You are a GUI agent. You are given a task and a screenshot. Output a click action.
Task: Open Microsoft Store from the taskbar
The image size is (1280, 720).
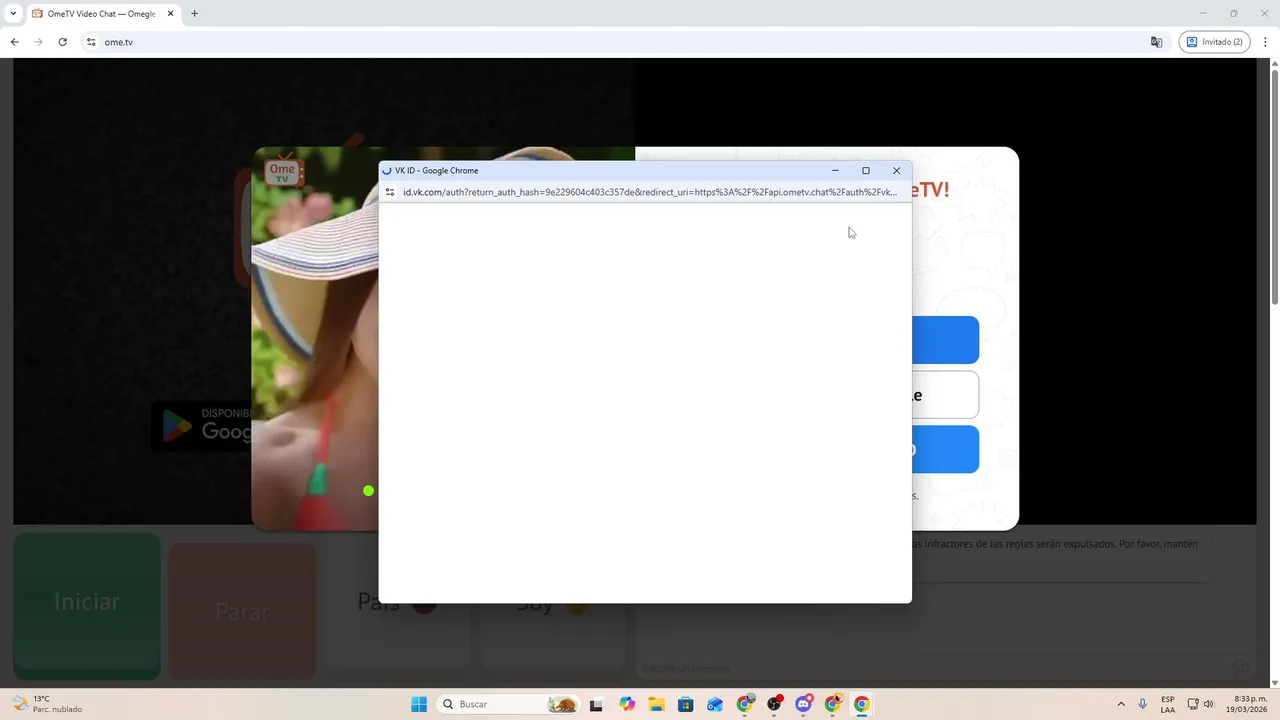(685, 704)
